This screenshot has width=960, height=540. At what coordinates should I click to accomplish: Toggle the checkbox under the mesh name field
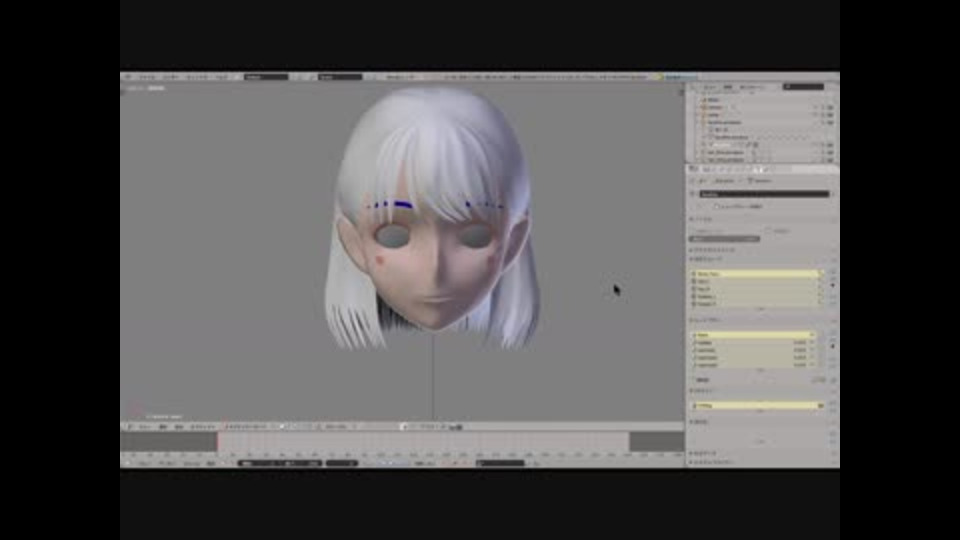coord(715,206)
